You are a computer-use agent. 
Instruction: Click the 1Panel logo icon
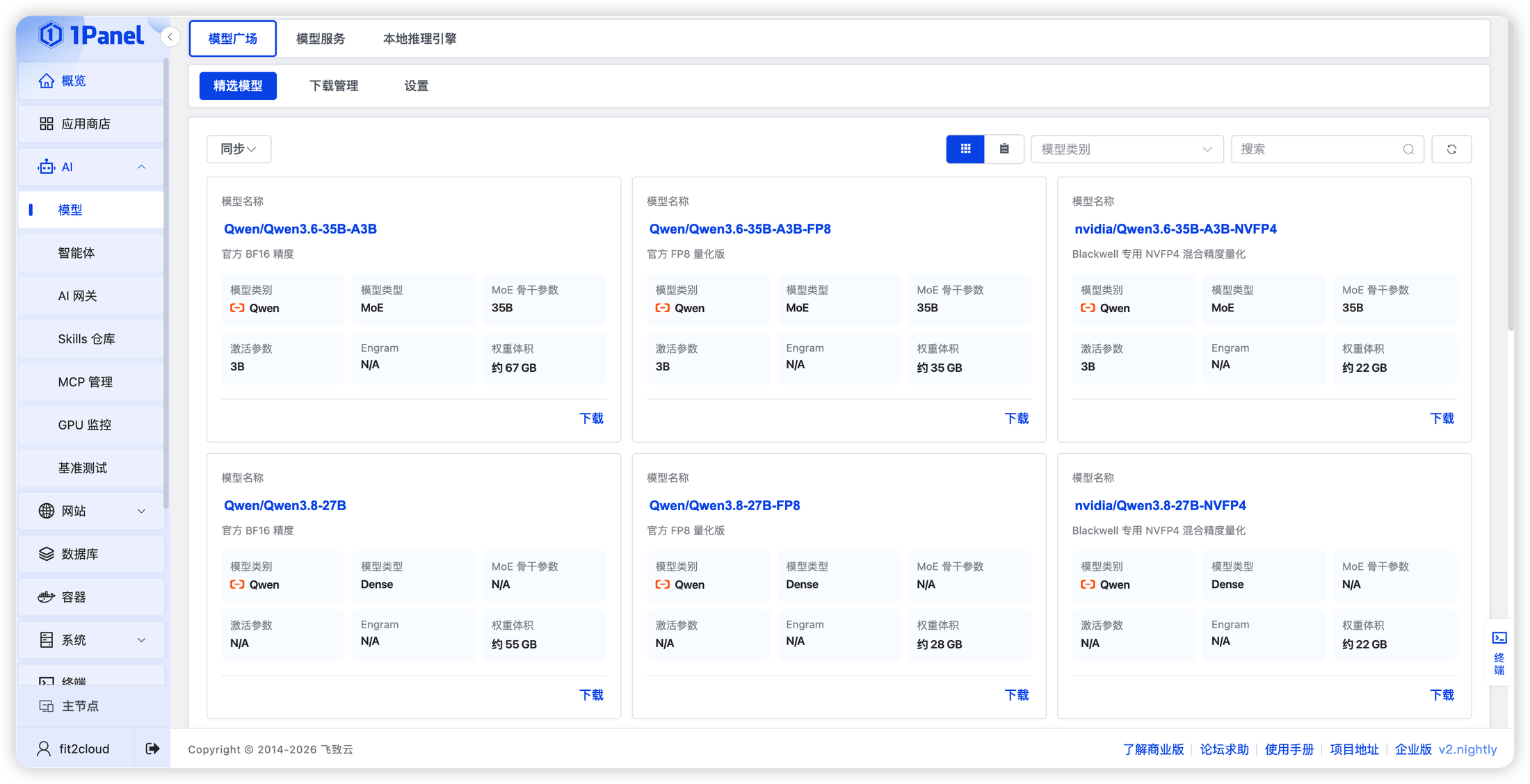51,34
